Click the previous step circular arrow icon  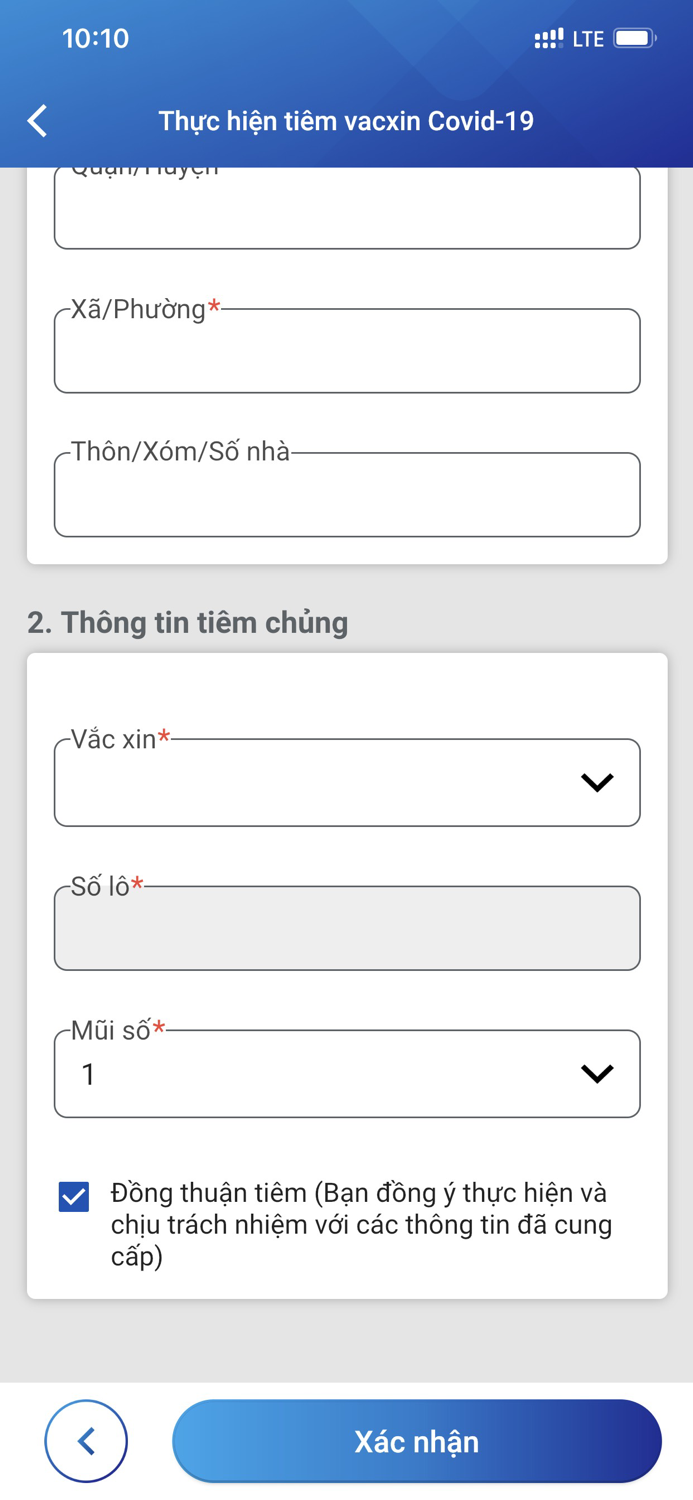tap(86, 1440)
